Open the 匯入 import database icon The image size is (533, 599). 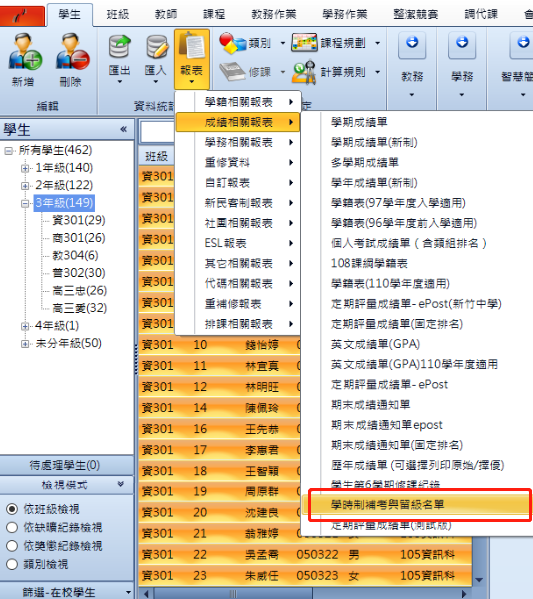pyautogui.click(x=157, y=47)
